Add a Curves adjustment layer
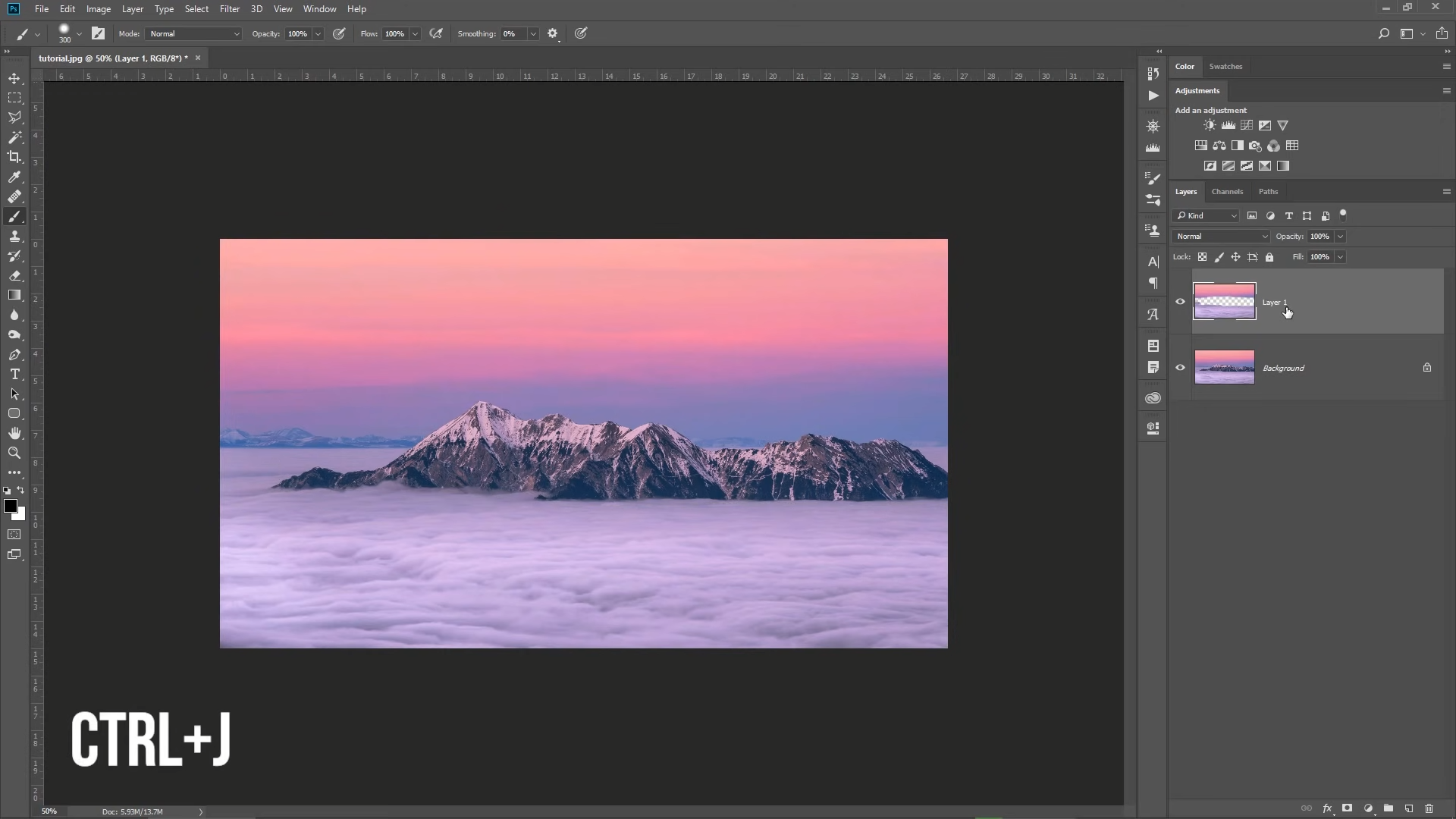The image size is (1456, 819). pos(1246,125)
